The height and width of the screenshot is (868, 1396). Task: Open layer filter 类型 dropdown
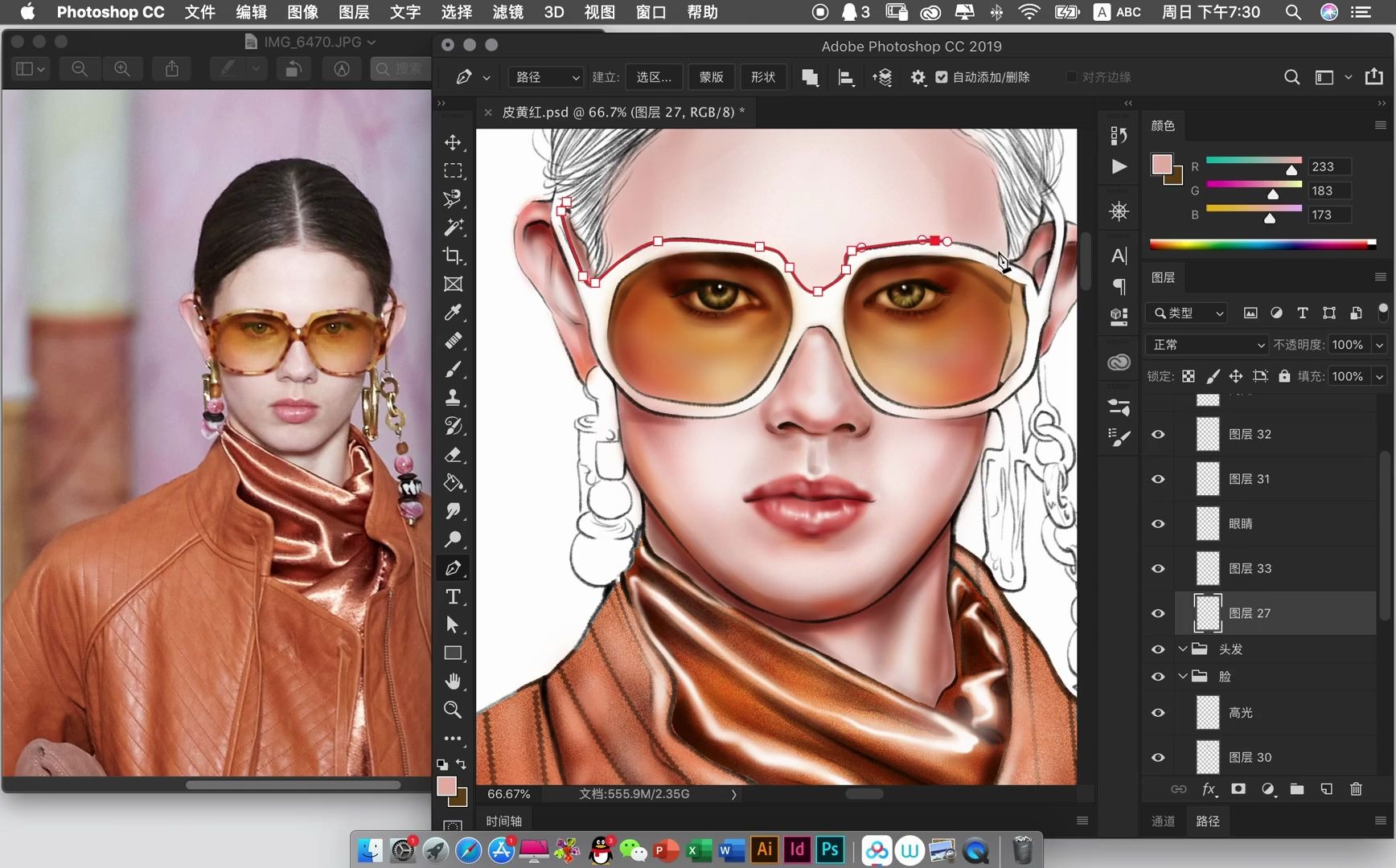[x=1187, y=313]
